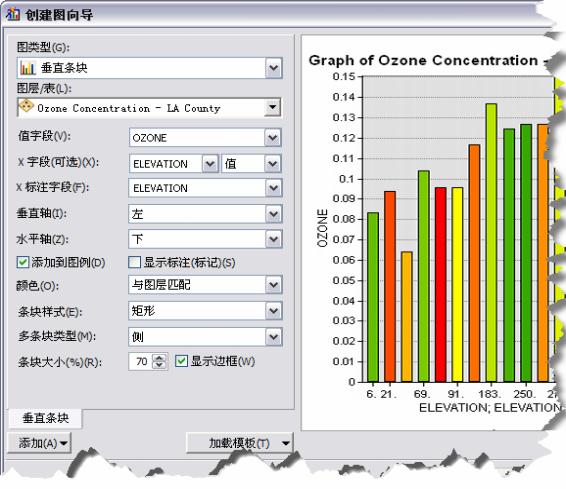The width and height of the screenshot is (566, 489).
Task: Expand the X 字段 ELEVATION dropdown
Action: click(x=210, y=164)
